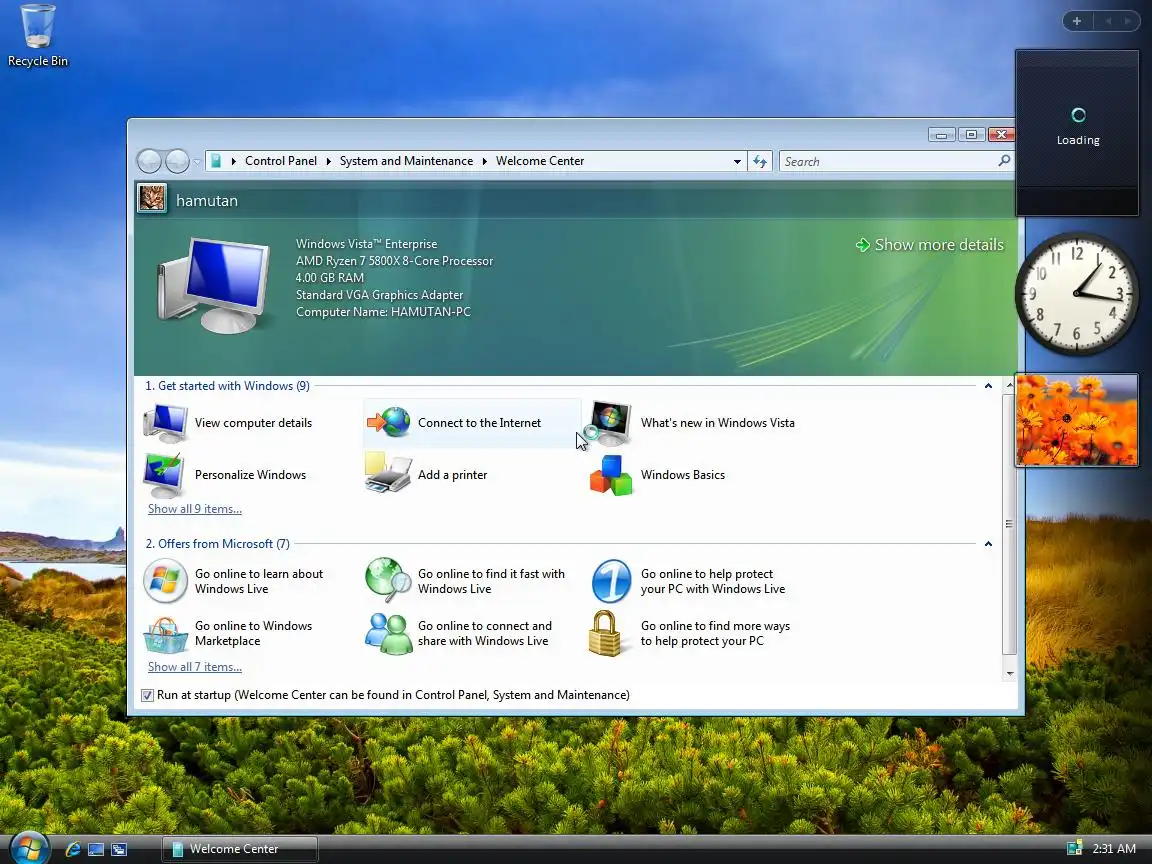1152x864 pixels.
Task: Click the Loading gadget in sidebar
Action: (x=1077, y=133)
